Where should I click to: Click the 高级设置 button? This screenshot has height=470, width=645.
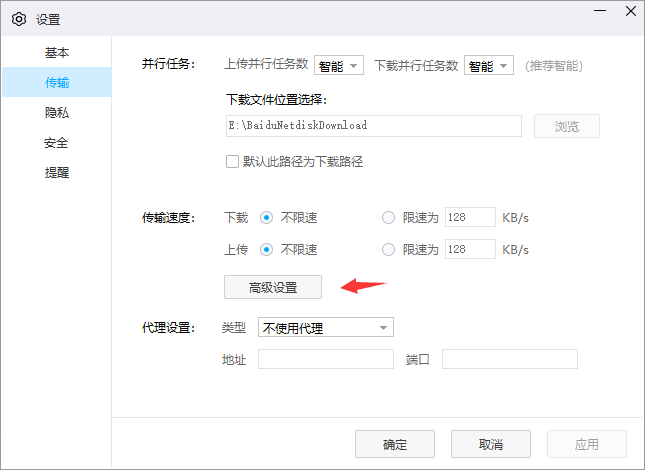273,287
